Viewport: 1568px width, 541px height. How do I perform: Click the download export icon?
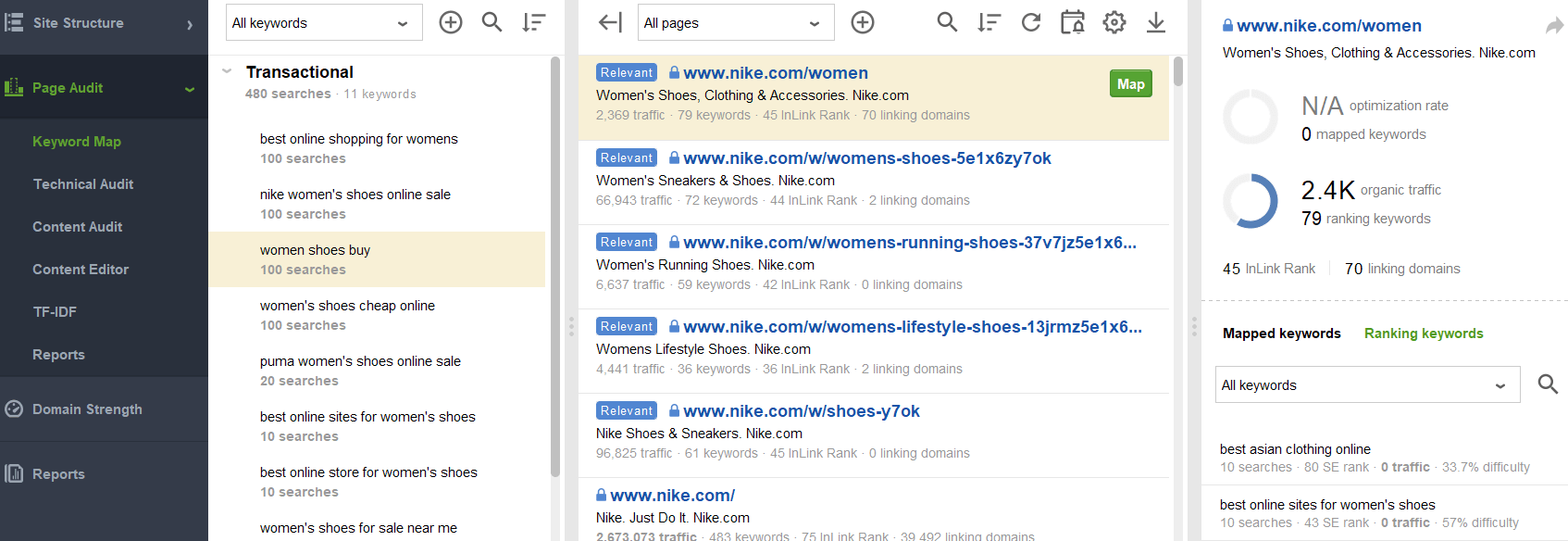1156,22
